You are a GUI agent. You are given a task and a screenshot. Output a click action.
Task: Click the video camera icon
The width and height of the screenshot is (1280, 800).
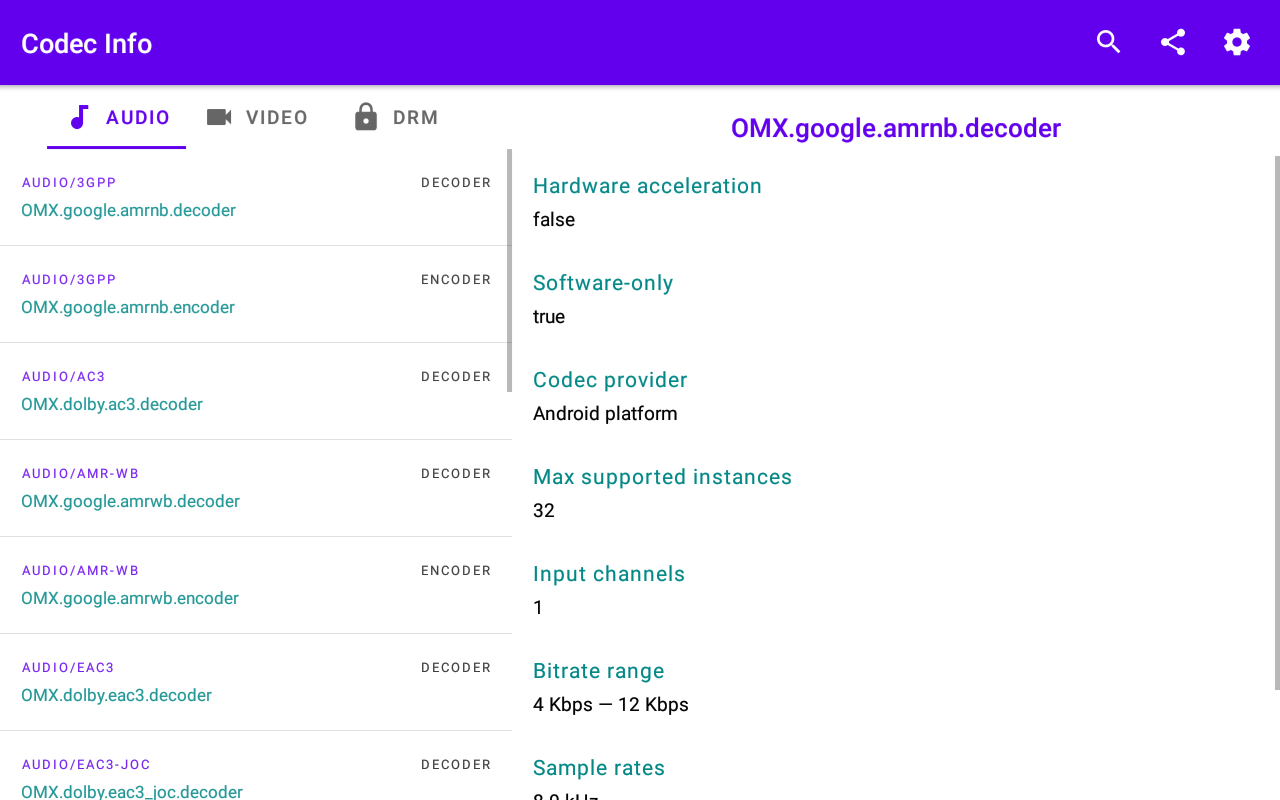219,118
